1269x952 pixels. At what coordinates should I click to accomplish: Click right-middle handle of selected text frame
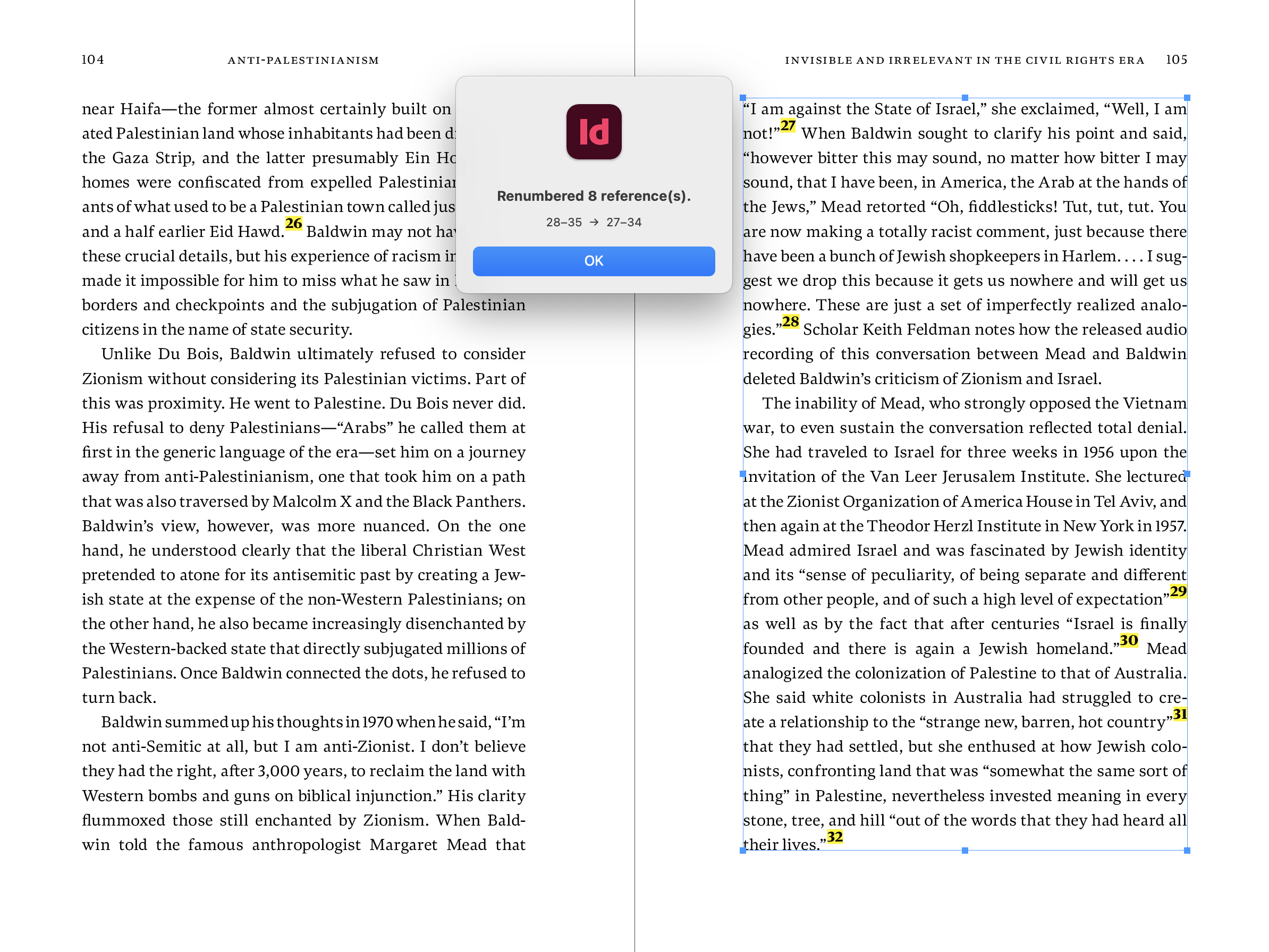pyautogui.click(x=1187, y=474)
